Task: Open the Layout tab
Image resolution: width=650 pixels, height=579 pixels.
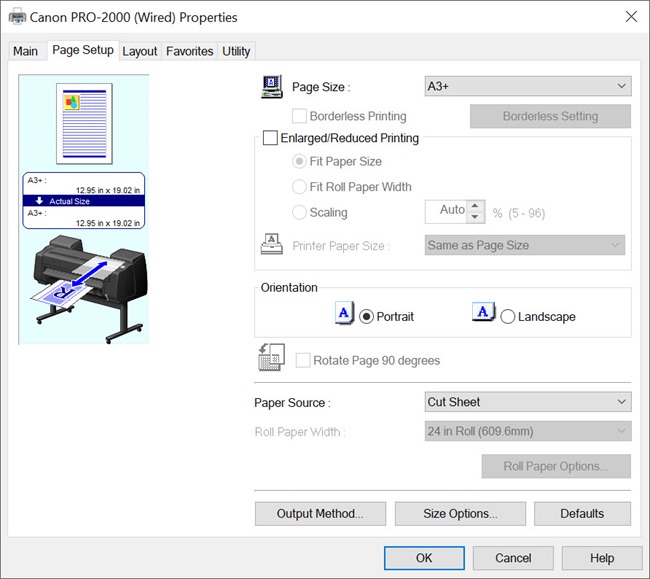Action: pyautogui.click(x=140, y=51)
